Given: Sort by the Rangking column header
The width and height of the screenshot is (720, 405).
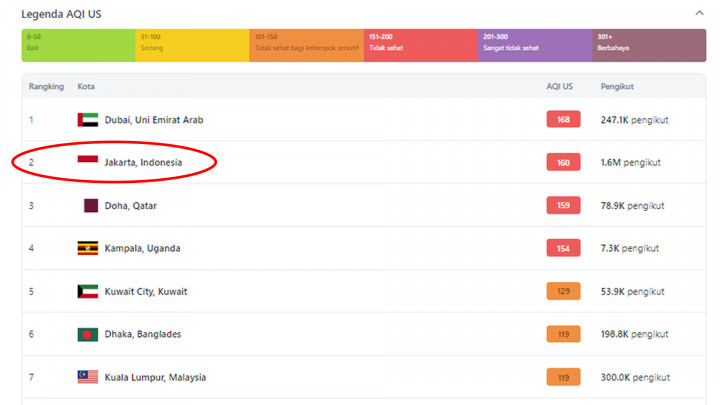Looking at the screenshot, I should (46, 87).
